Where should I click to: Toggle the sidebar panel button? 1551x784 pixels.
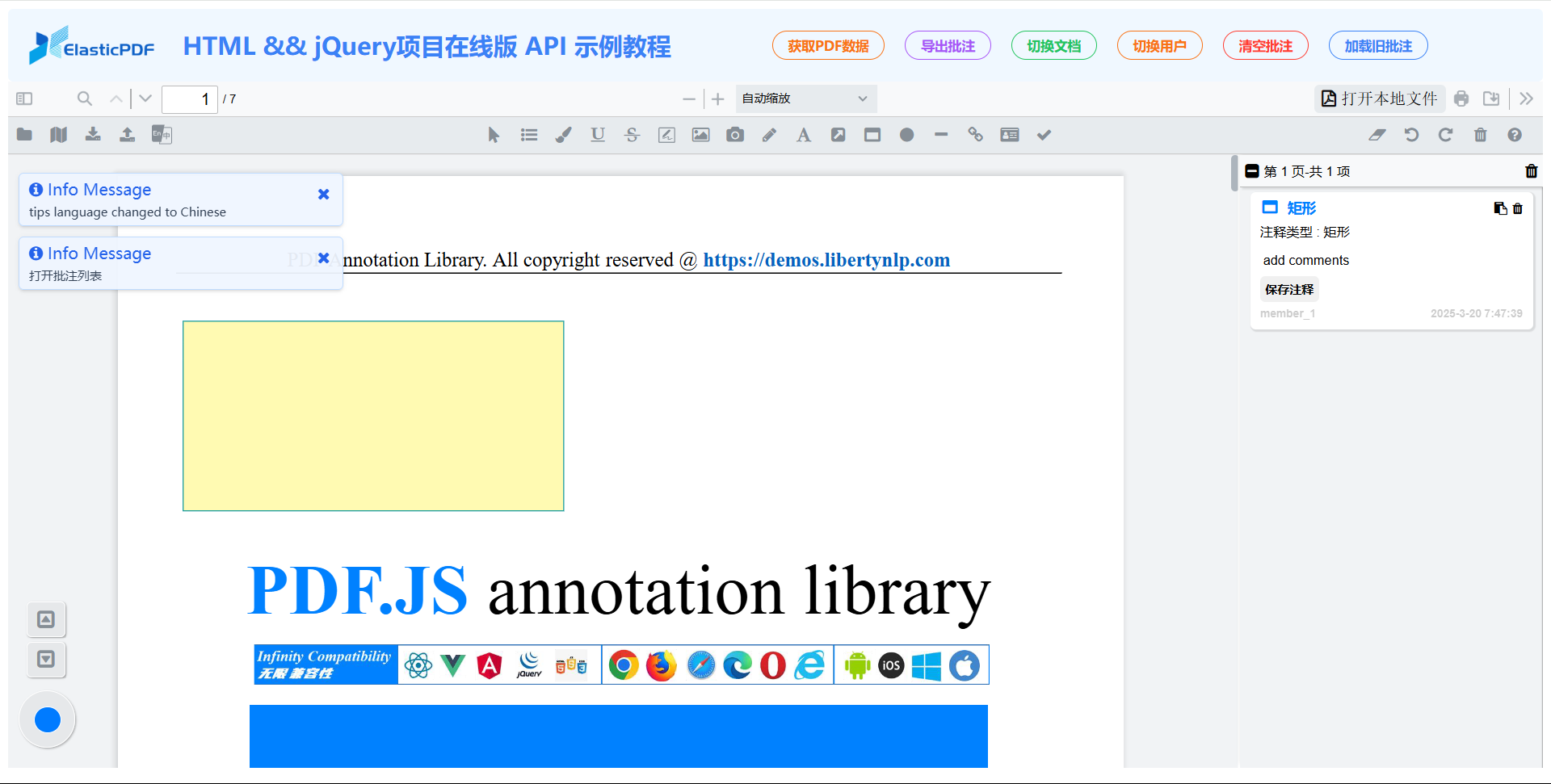[x=24, y=99]
